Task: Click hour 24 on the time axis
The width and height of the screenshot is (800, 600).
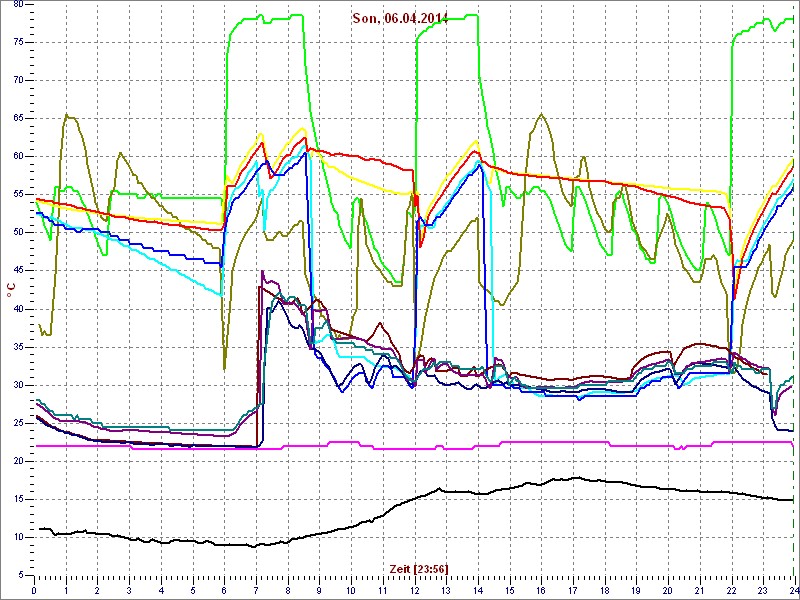Action: (793, 588)
